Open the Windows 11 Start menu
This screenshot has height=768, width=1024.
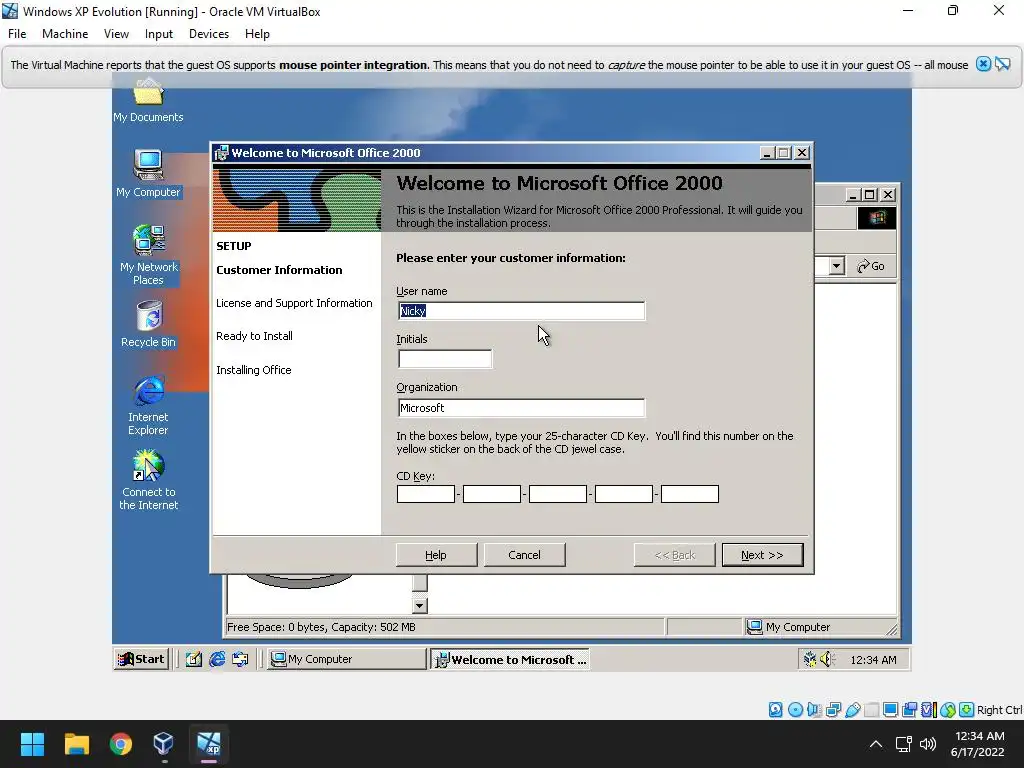(32, 744)
